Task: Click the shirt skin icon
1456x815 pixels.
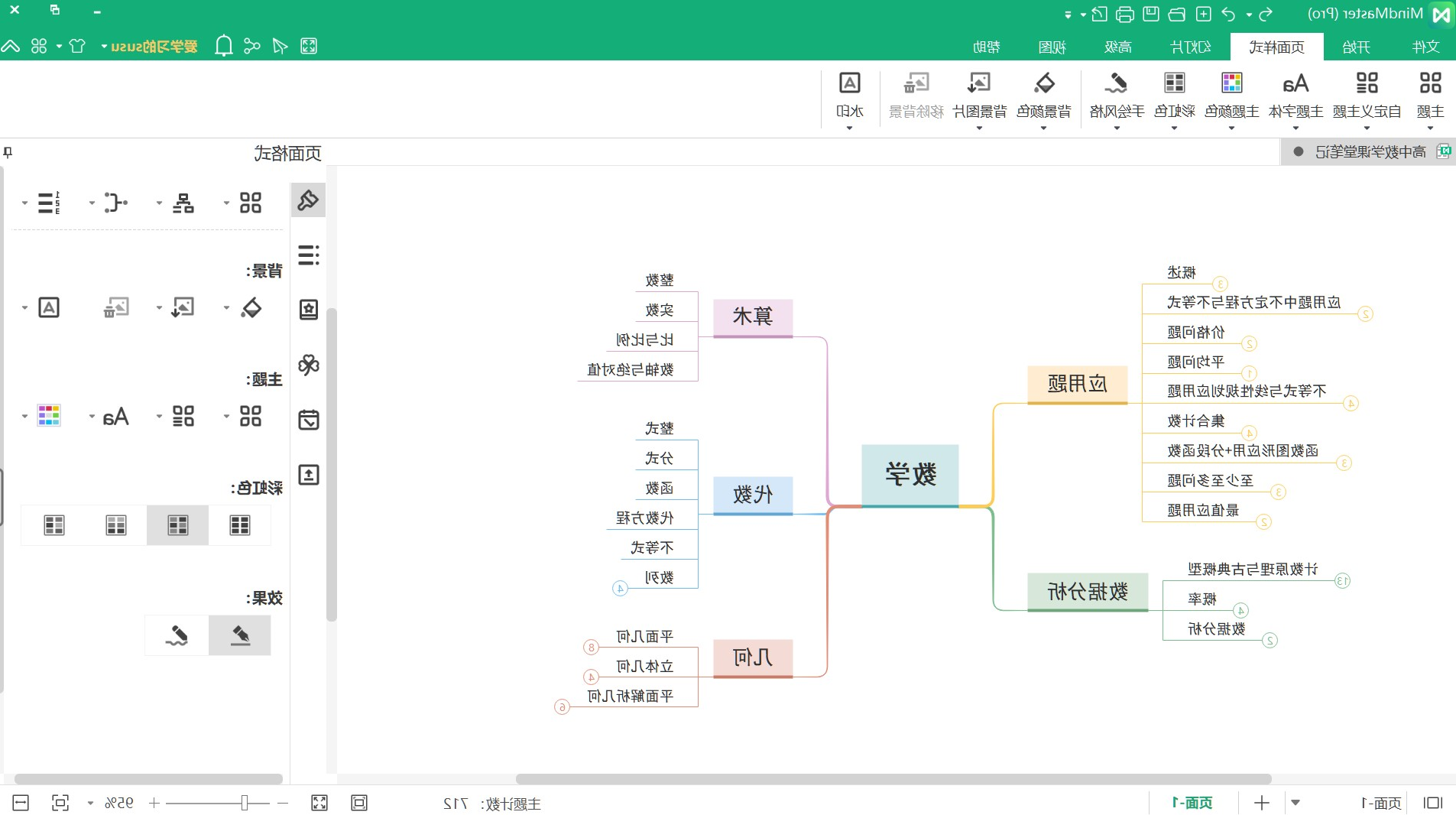Action: point(76,46)
